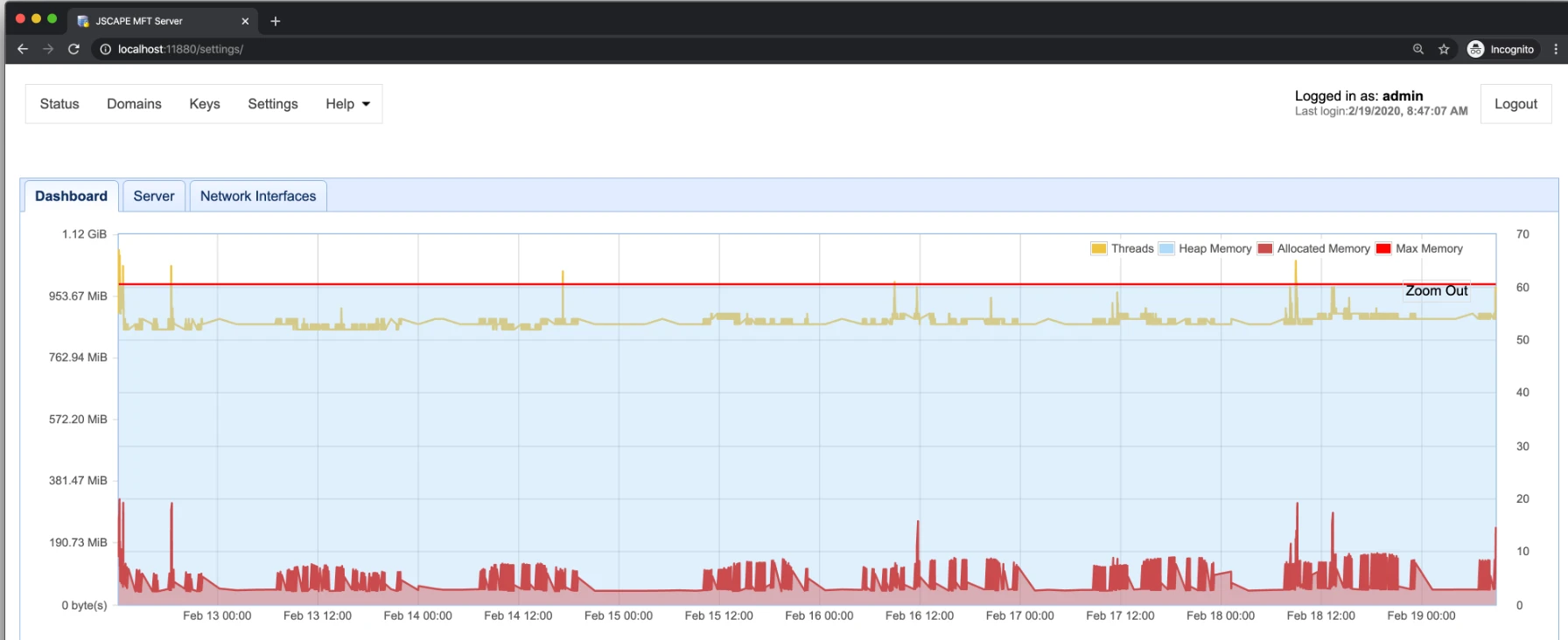
Task: Open a new browser tab with plus
Action: pyautogui.click(x=276, y=21)
